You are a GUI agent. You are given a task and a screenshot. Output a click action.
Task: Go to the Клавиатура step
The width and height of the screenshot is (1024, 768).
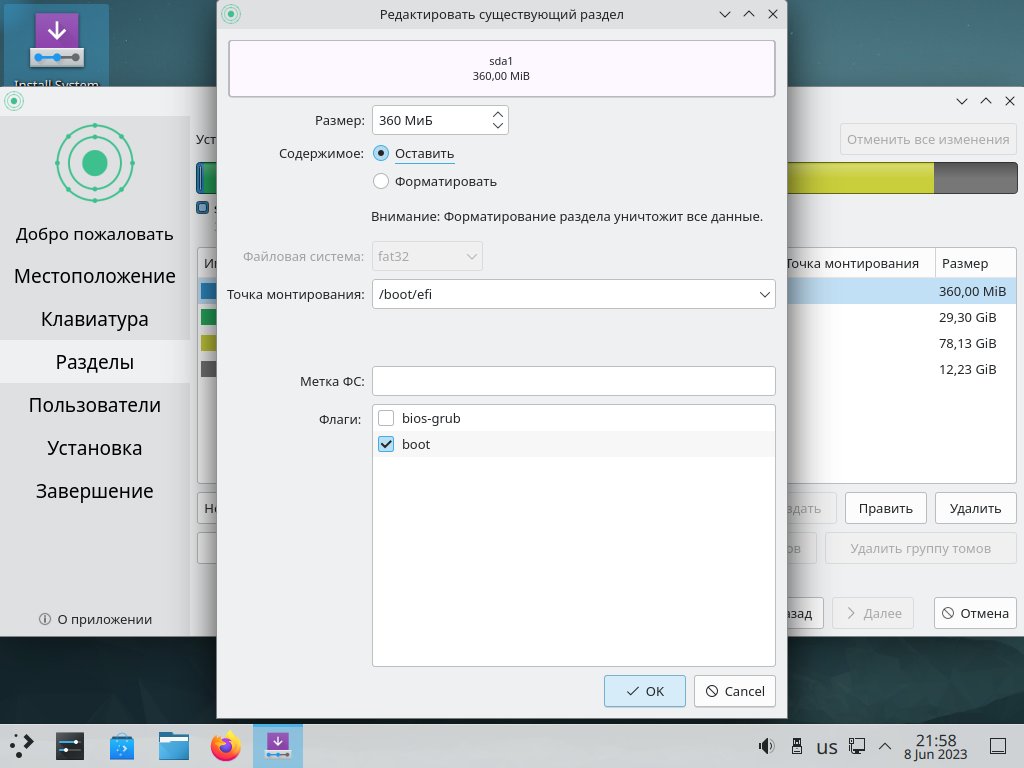coord(95,319)
